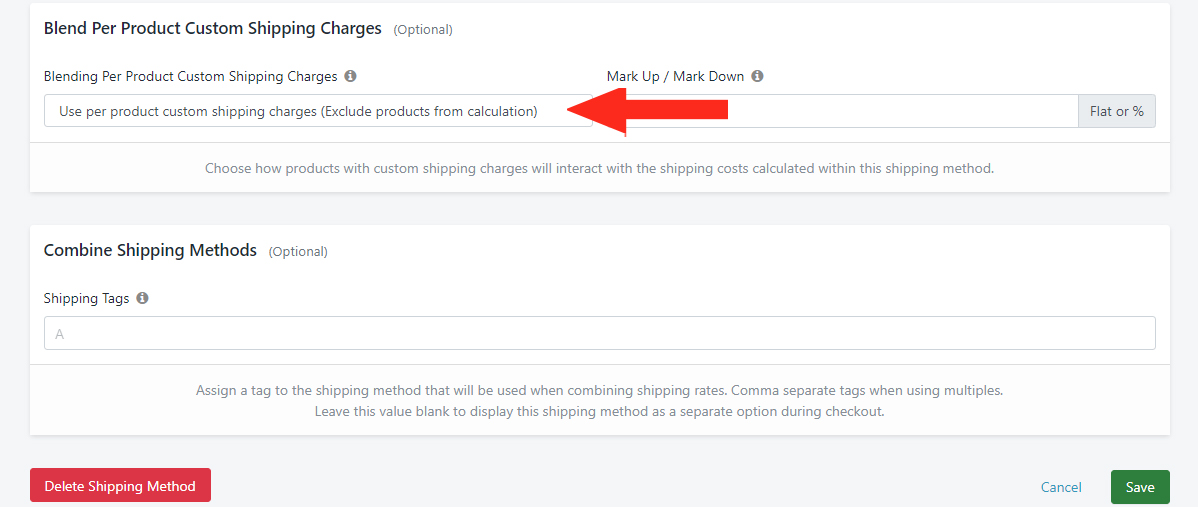
Task: Click info icon beside Blending Per Product label
Action: click(350, 76)
